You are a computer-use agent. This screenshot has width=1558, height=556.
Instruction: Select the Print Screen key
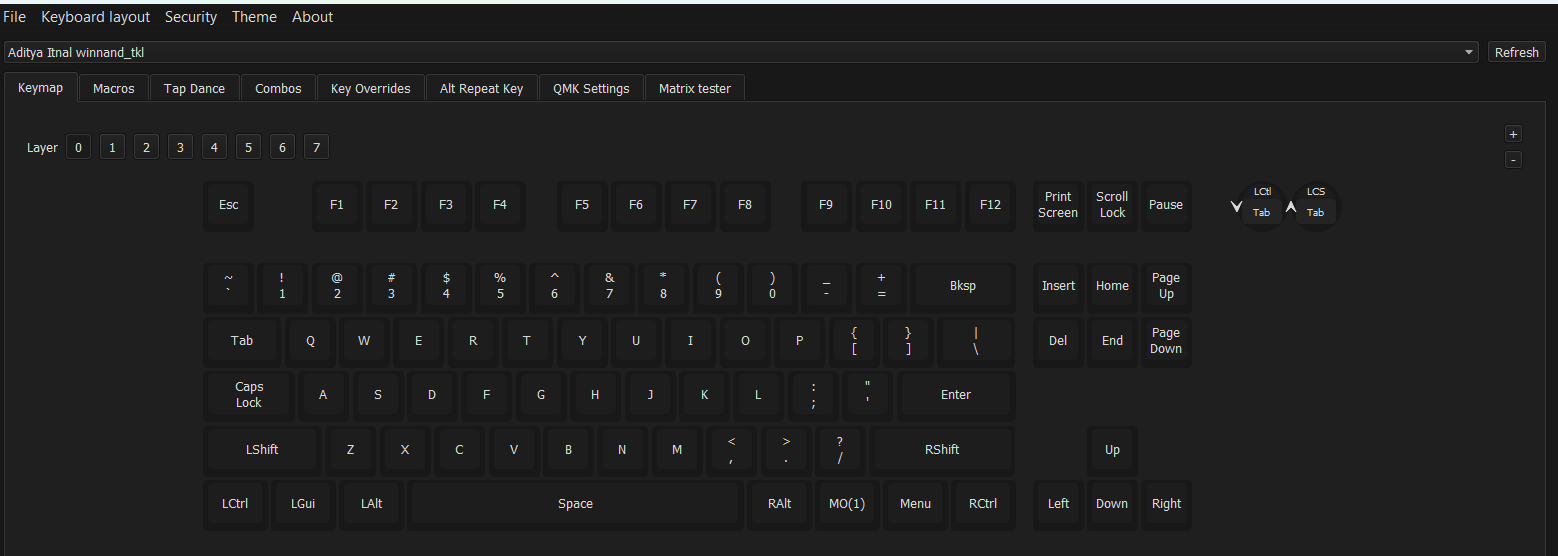coord(1058,205)
